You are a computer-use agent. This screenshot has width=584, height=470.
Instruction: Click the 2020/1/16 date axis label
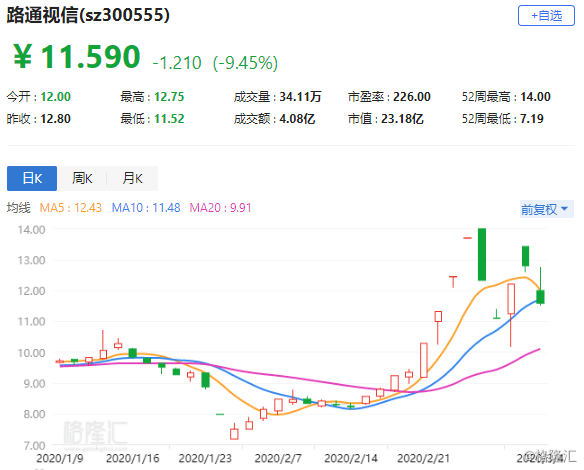pos(132,458)
